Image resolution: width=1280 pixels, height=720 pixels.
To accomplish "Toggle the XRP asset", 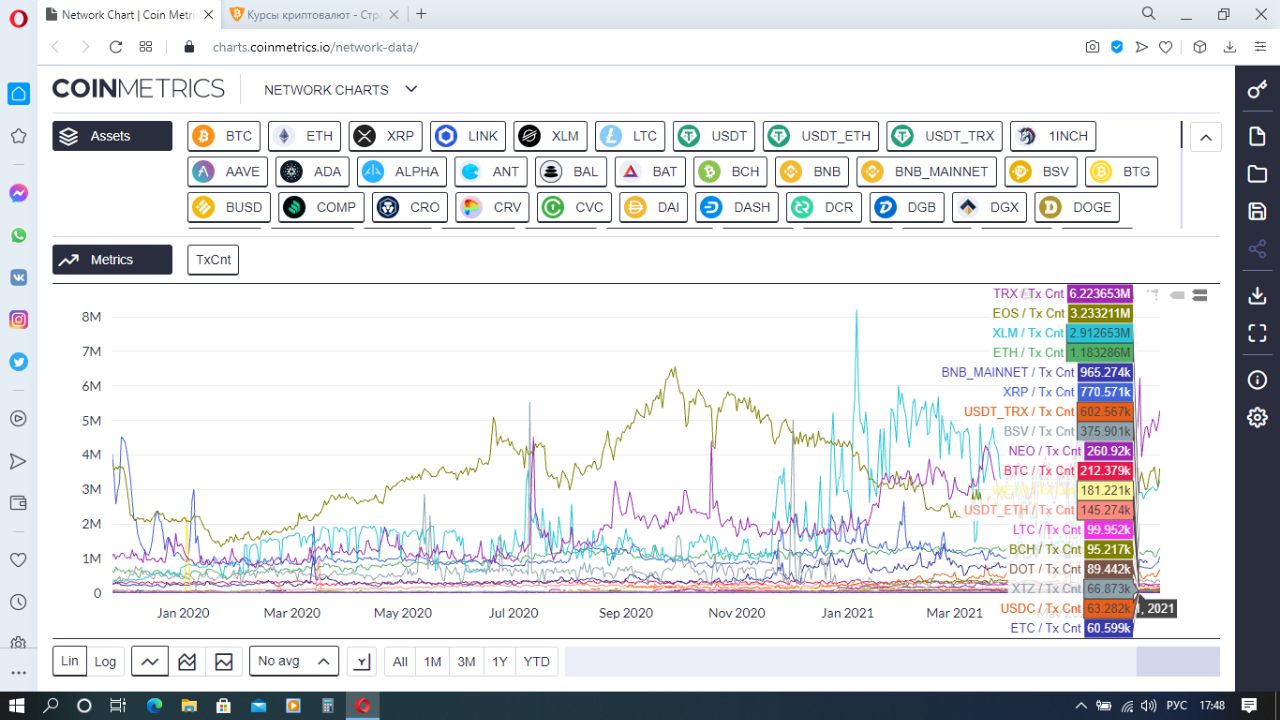I will 386,136.
